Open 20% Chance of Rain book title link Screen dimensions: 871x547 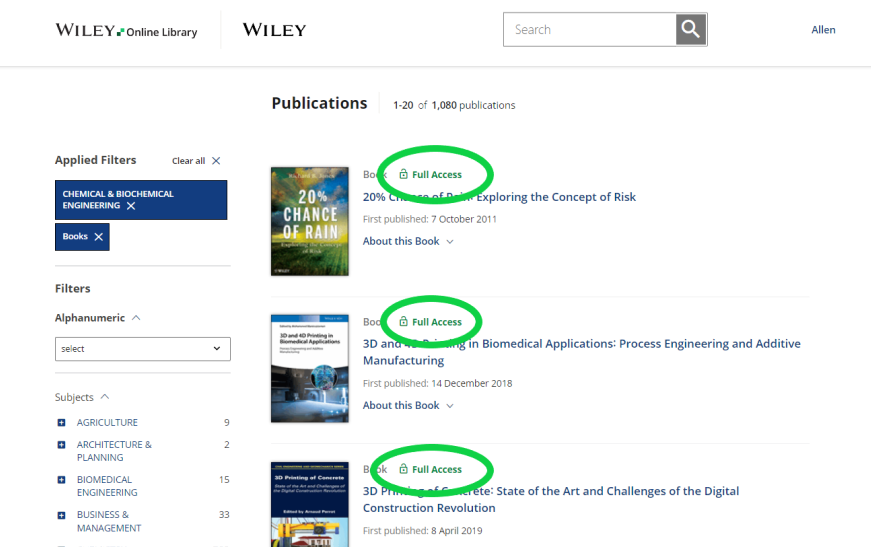click(499, 197)
